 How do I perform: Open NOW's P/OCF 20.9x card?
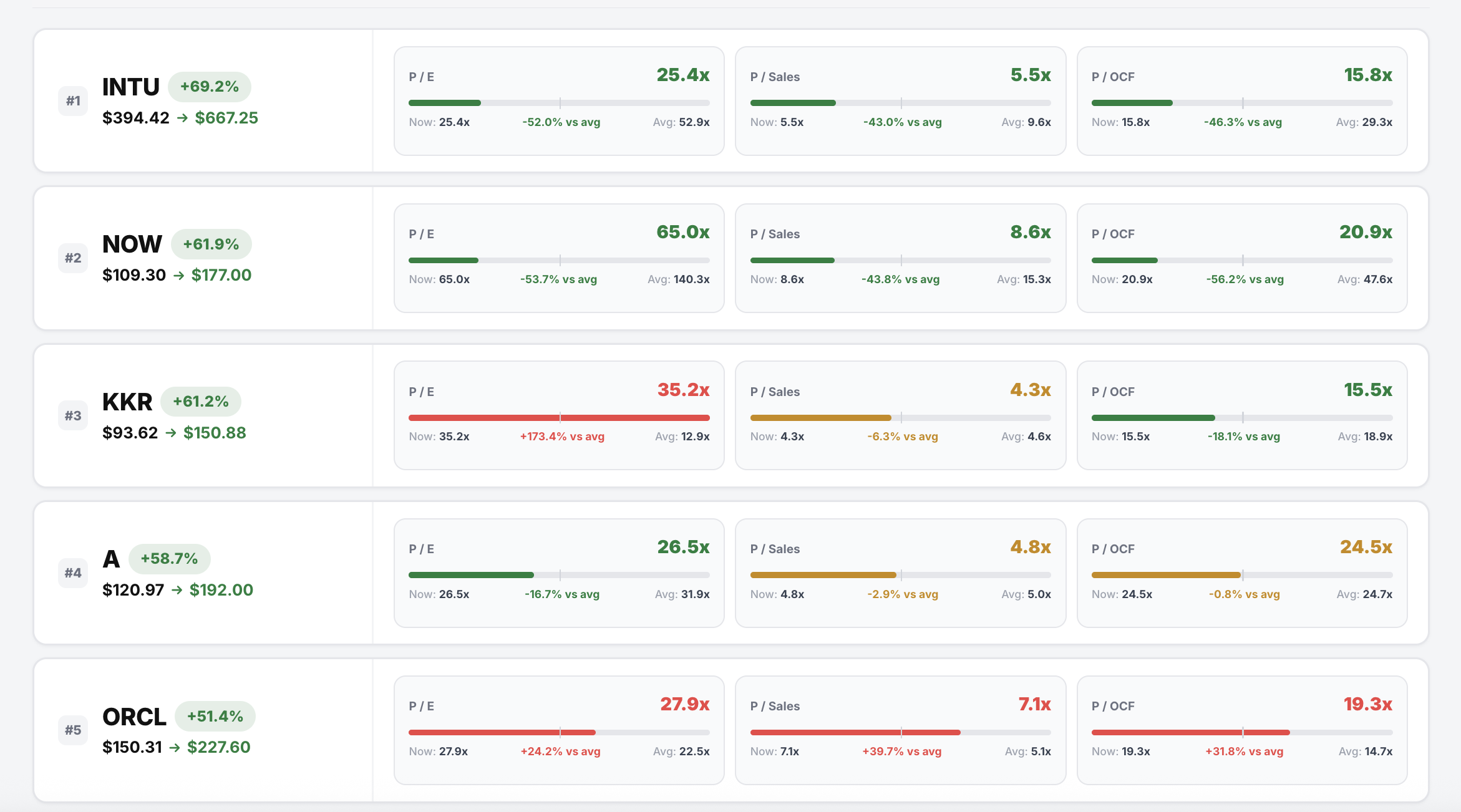(1241, 258)
